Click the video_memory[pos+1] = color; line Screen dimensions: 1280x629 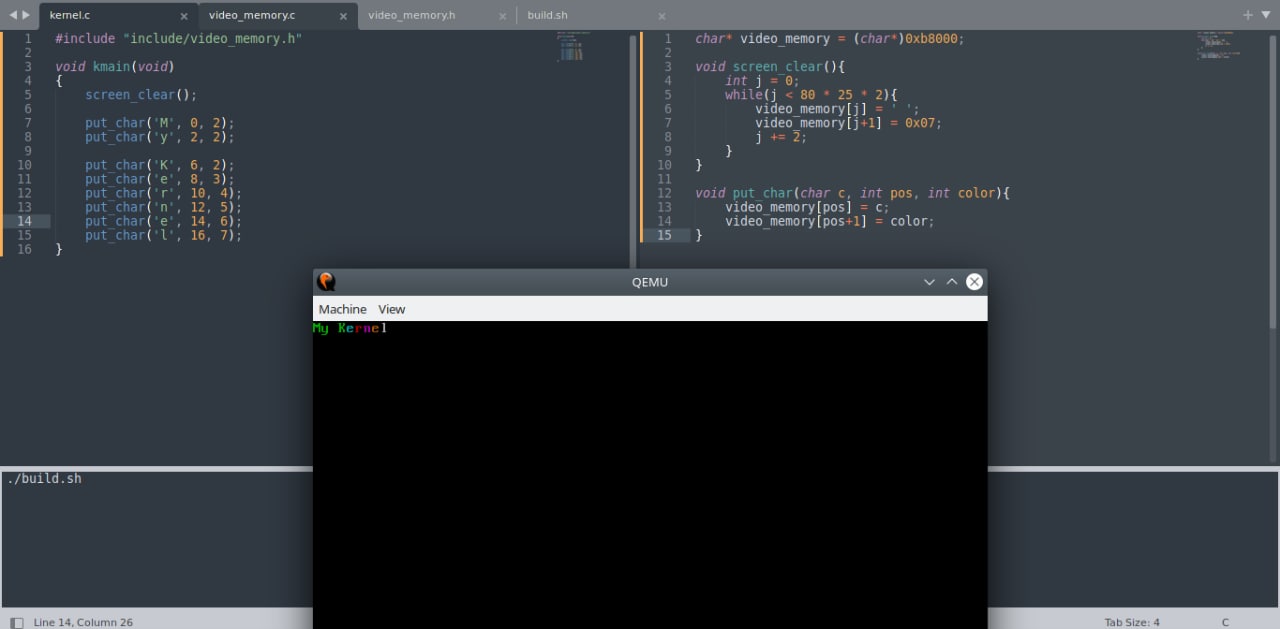[830, 220]
